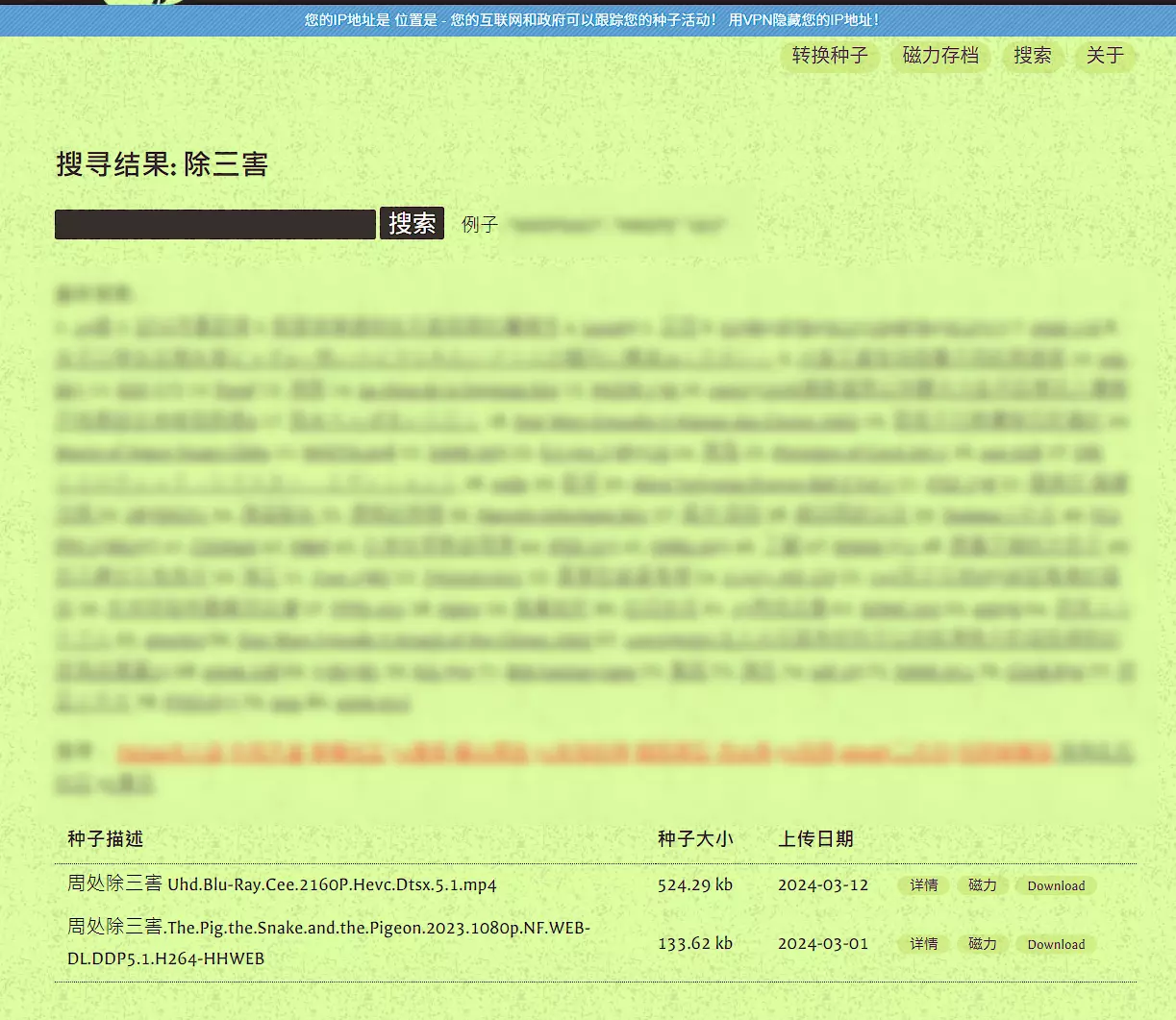Click the 上传日期 column header
The image size is (1176, 1020).
(814, 839)
